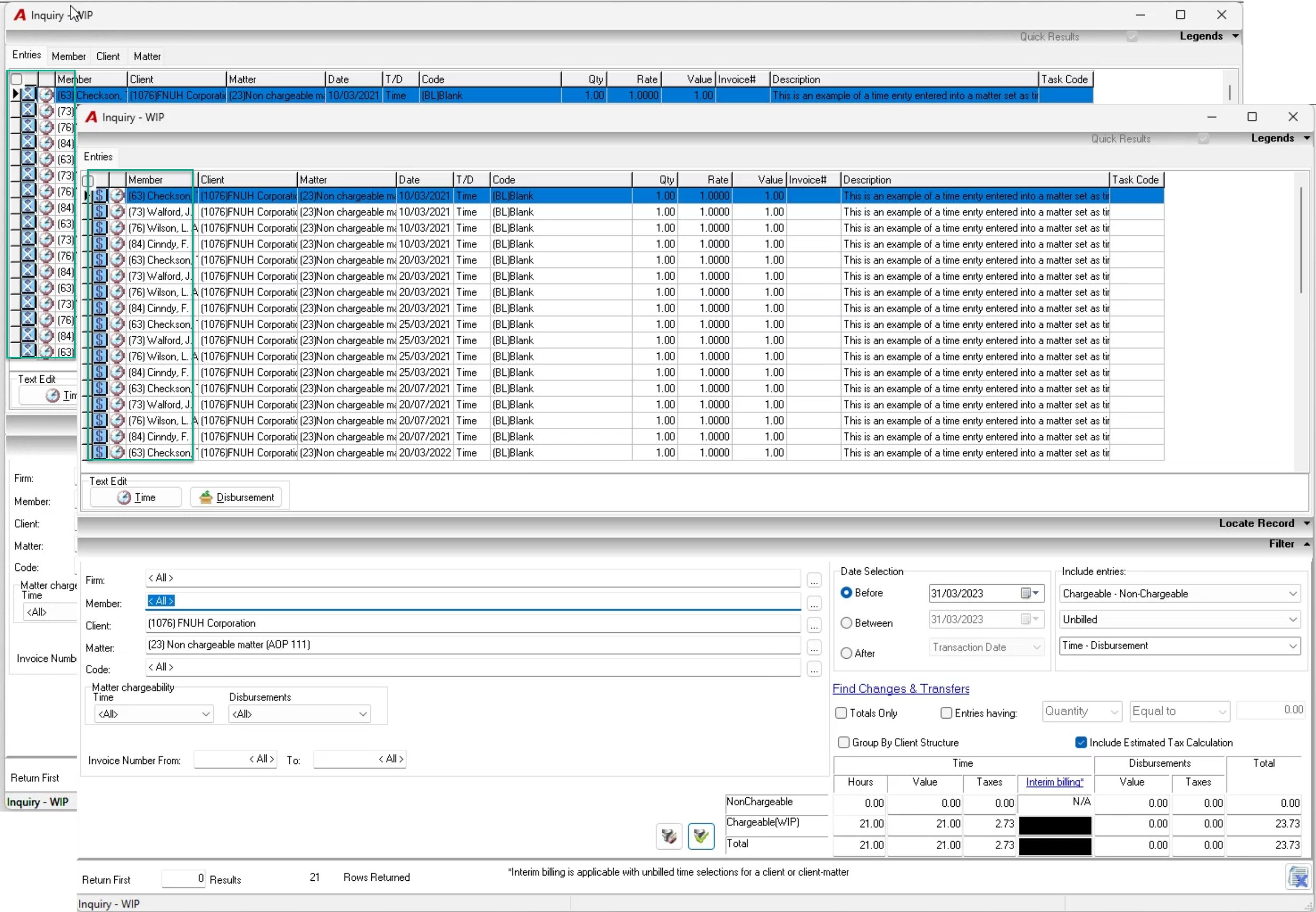The height and width of the screenshot is (912, 1316).
Task: Open Chargeable - Non-Chargeable dropdown
Action: point(1180,594)
